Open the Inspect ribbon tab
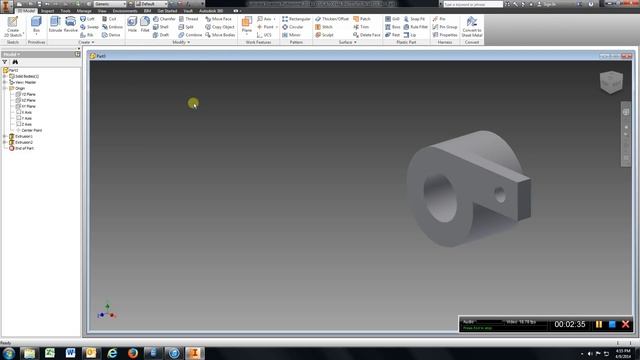This screenshot has width=640, height=360. point(47,11)
